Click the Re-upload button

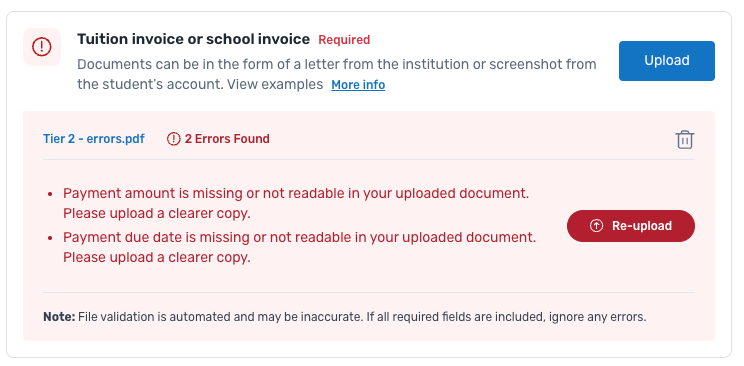(631, 226)
